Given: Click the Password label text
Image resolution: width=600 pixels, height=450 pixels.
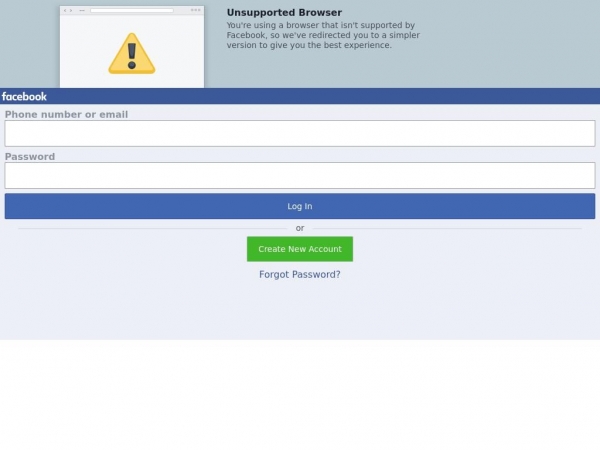Looking at the screenshot, I should point(30,157).
